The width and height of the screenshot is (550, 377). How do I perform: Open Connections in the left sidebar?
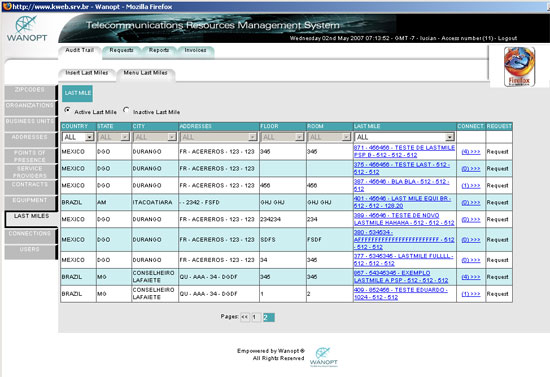[30, 234]
